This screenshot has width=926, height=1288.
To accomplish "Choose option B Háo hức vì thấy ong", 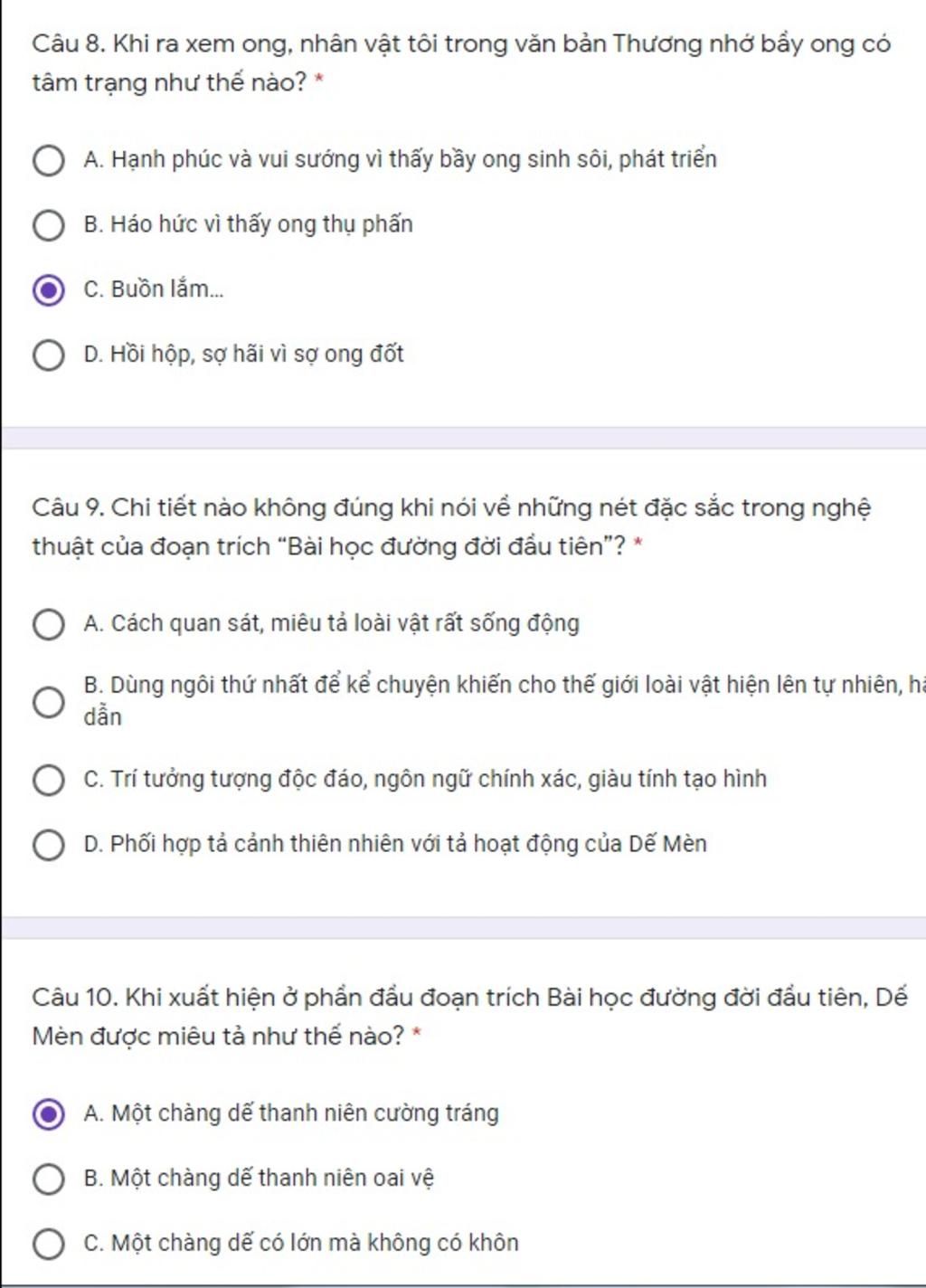I will click(x=48, y=225).
